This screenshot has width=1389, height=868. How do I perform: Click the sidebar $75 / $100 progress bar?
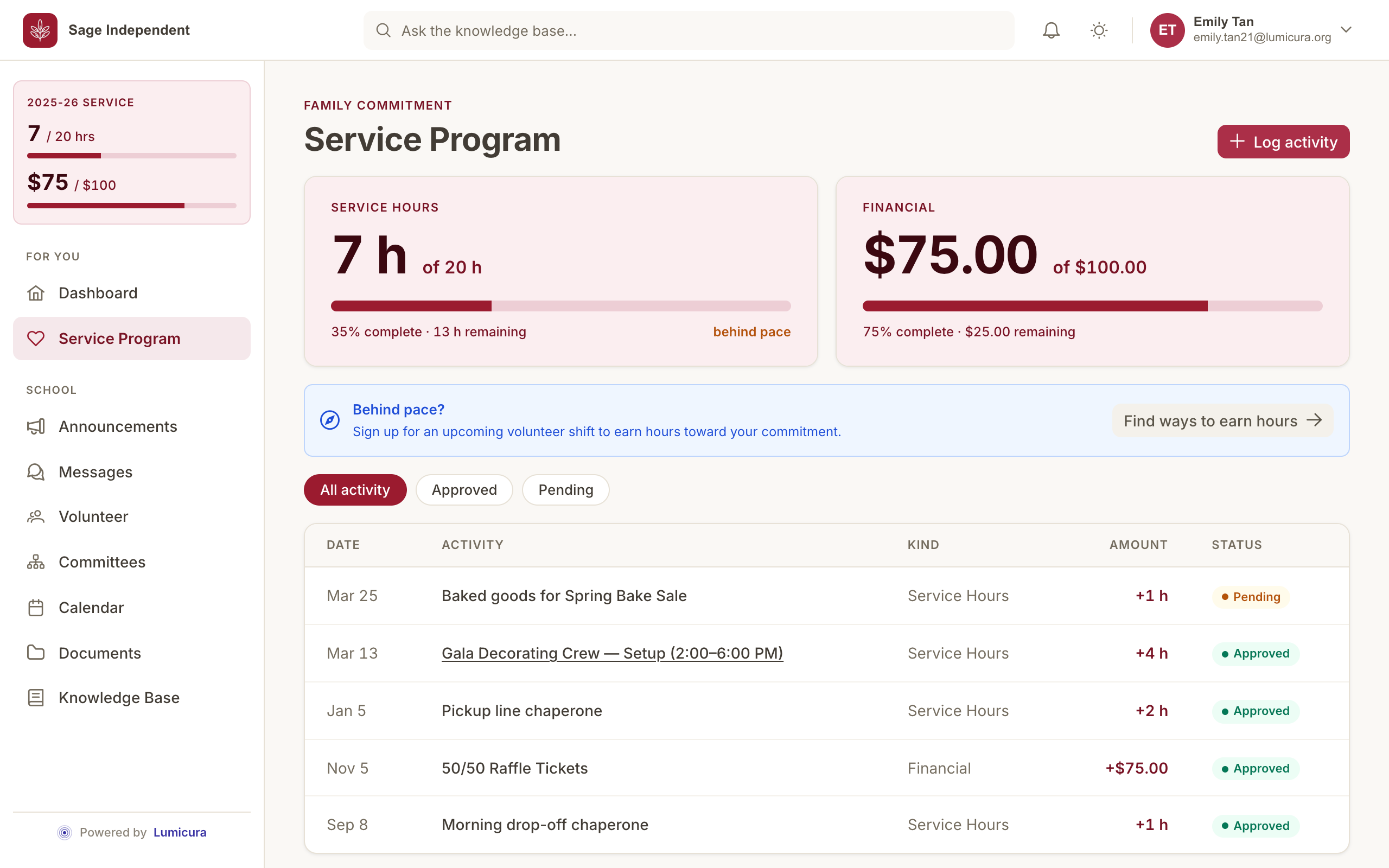tap(131, 206)
